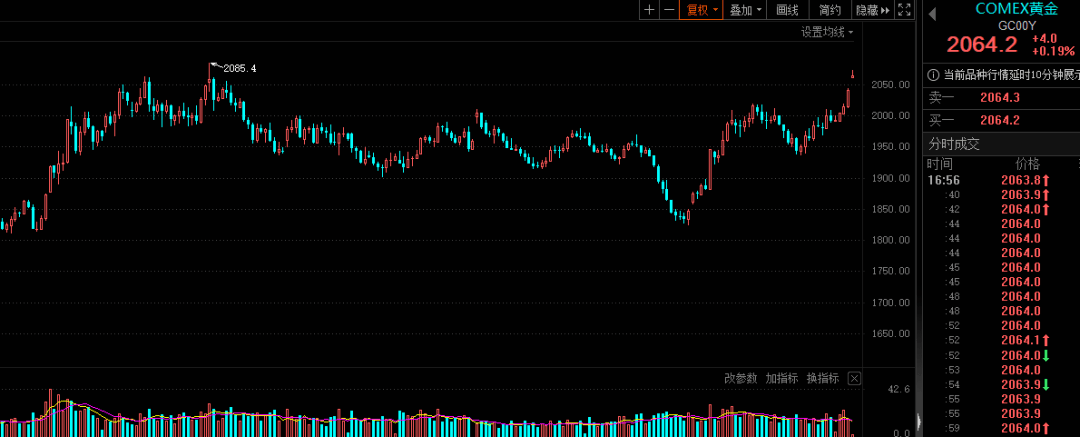1080x437 pixels.
Task: Select the :42 trade row at 2064.0
Action: click(x=1001, y=209)
